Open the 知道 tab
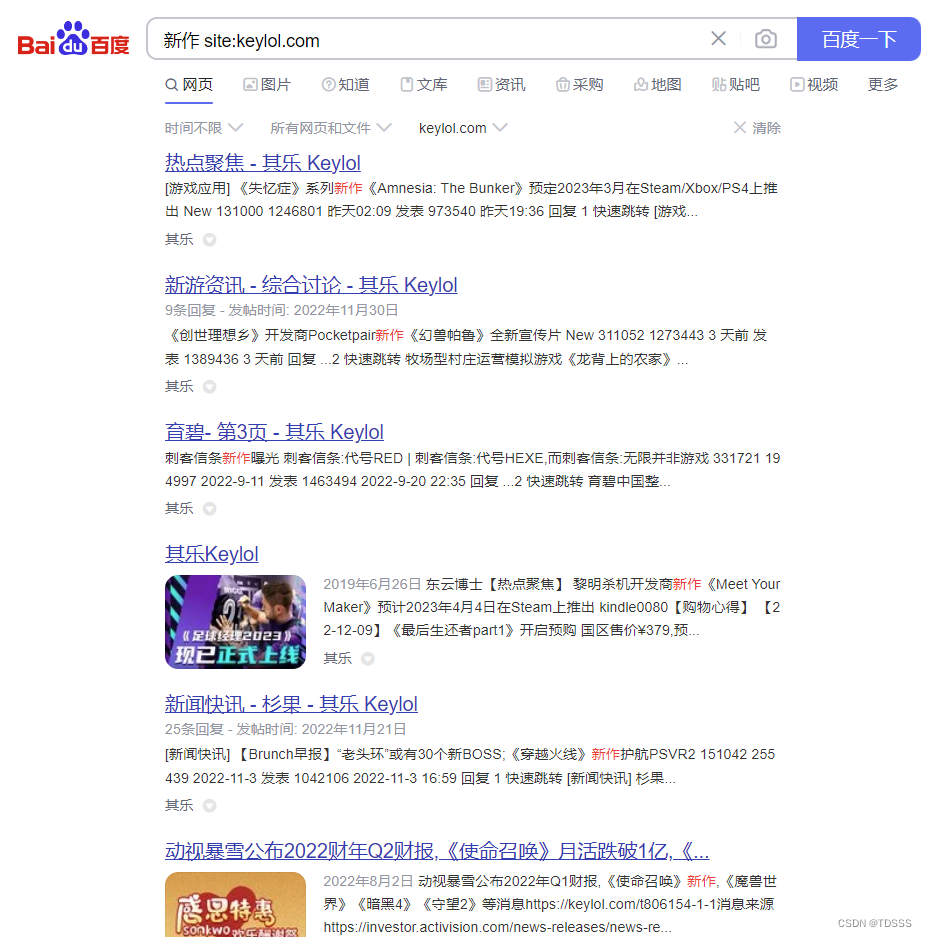 (345, 85)
